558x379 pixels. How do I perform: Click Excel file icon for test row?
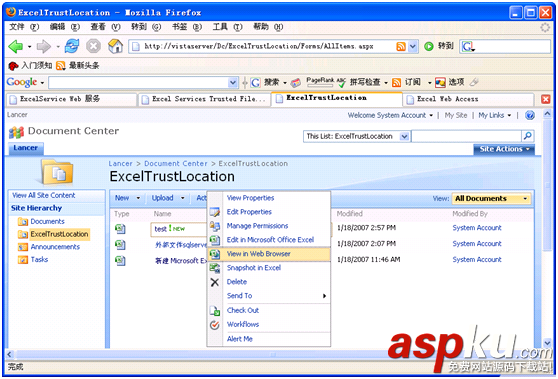tap(120, 229)
